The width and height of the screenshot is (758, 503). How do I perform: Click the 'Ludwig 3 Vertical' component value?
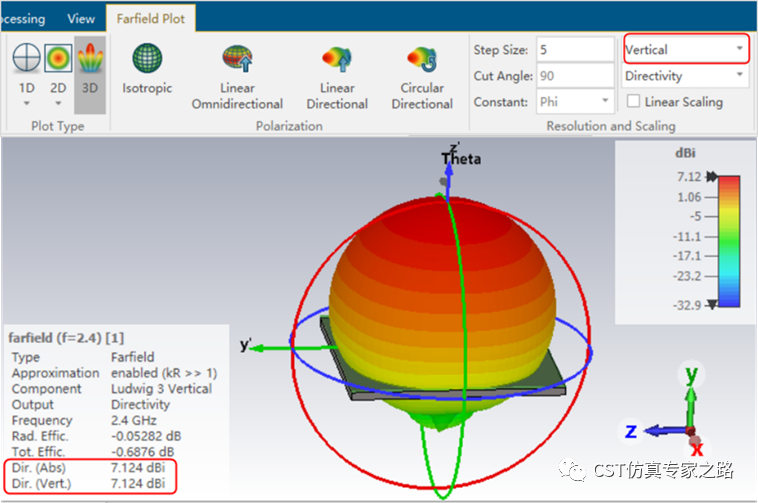pos(161,388)
